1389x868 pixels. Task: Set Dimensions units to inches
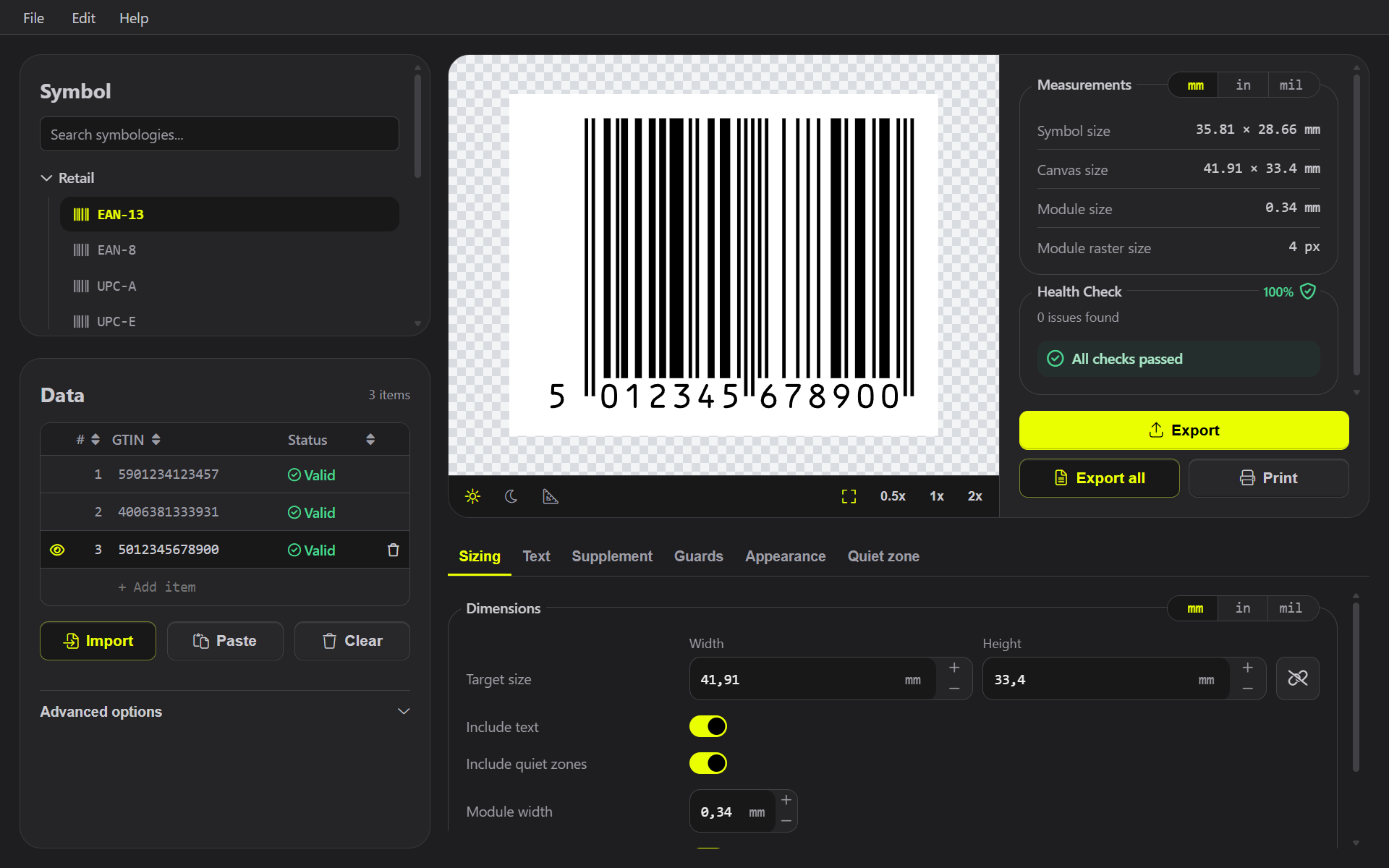[1243, 608]
